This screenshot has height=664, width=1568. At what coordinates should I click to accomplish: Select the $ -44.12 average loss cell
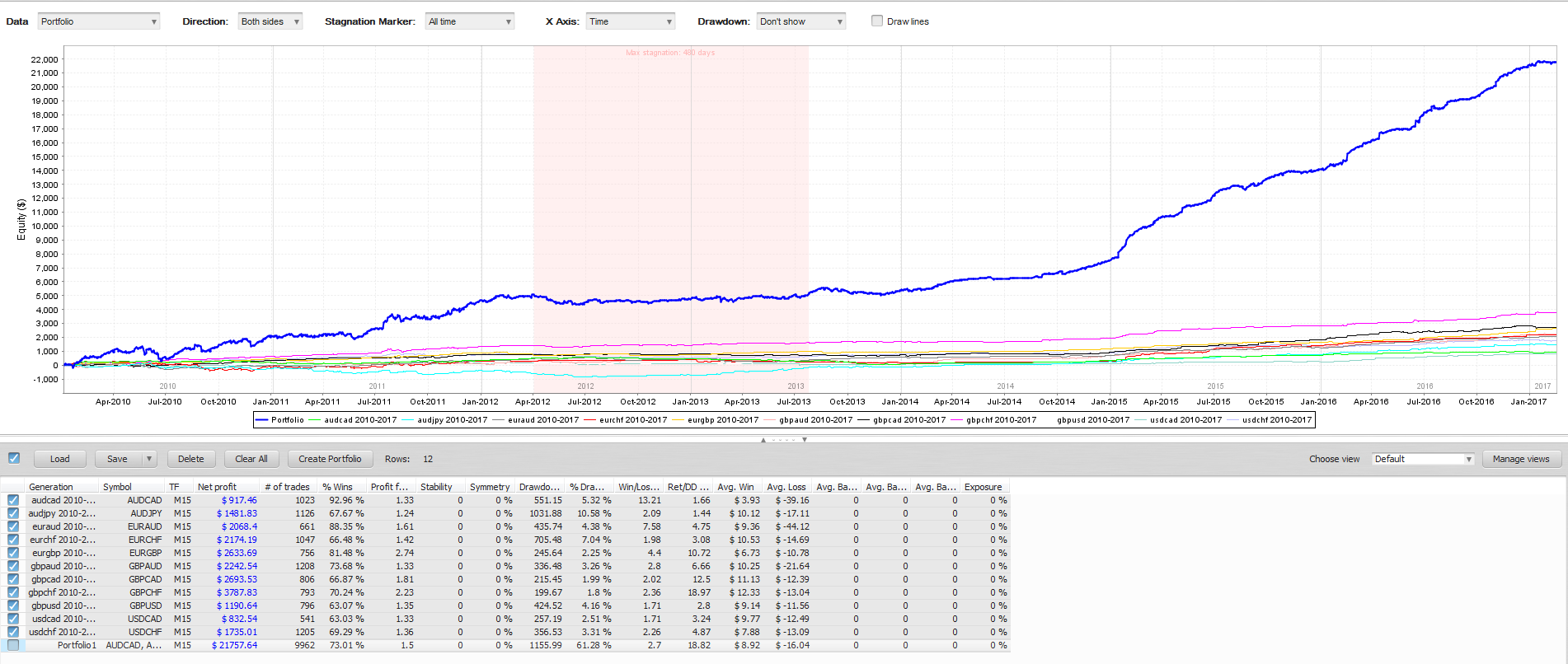pos(787,526)
